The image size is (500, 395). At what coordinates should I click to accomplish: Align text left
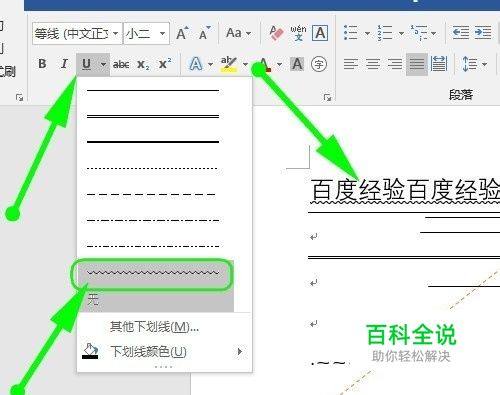[351, 64]
